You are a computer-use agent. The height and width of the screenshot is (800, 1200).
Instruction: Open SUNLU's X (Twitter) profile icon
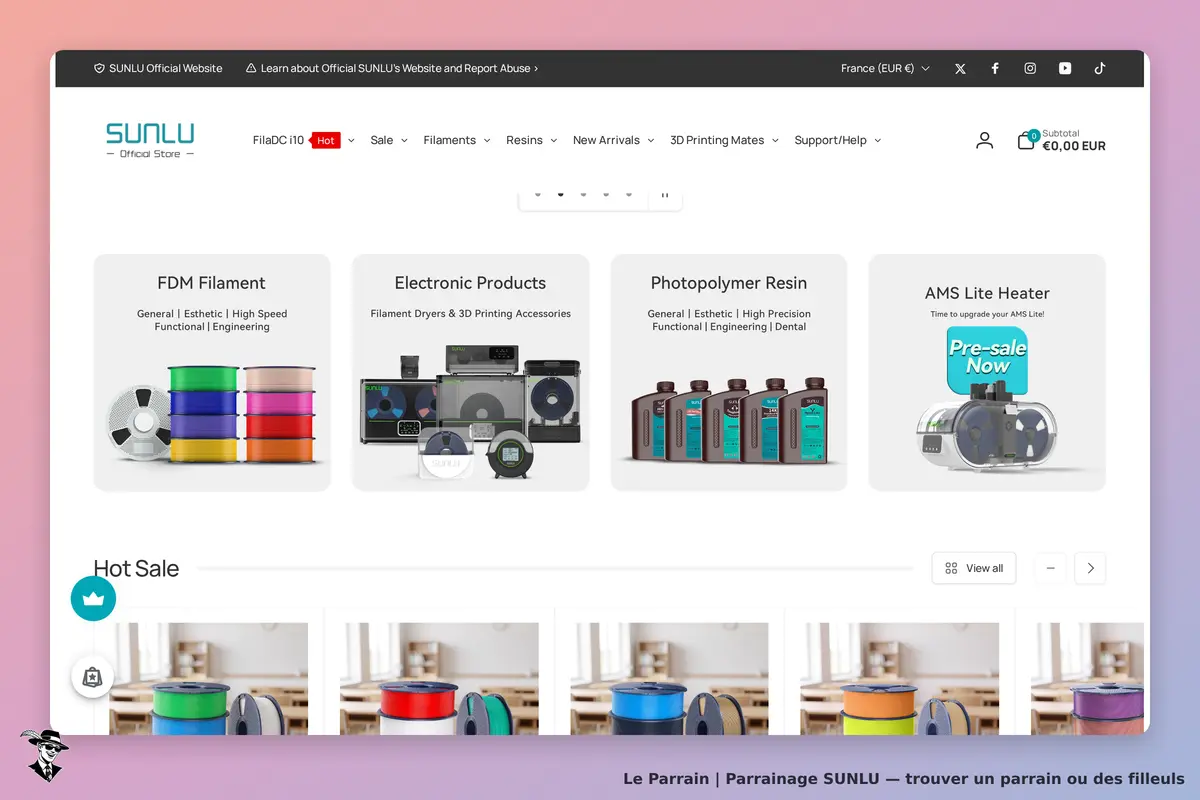pyautogui.click(x=960, y=69)
